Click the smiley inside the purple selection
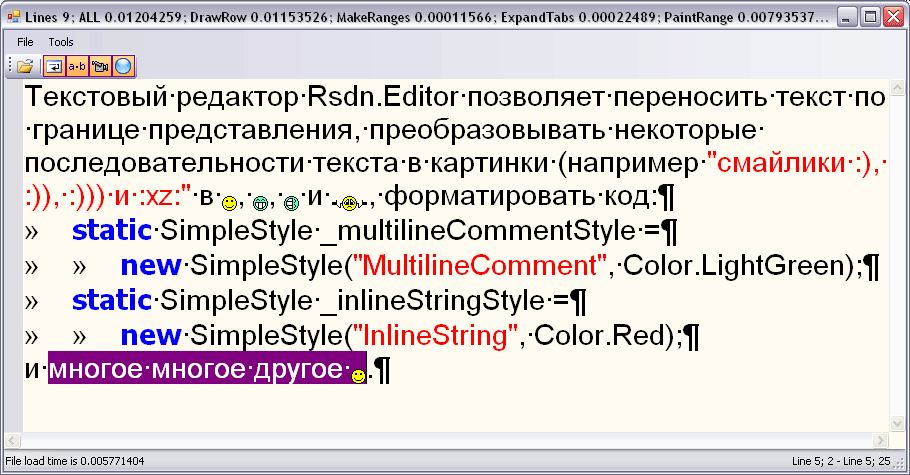This screenshot has height=475, width=910. (358, 376)
